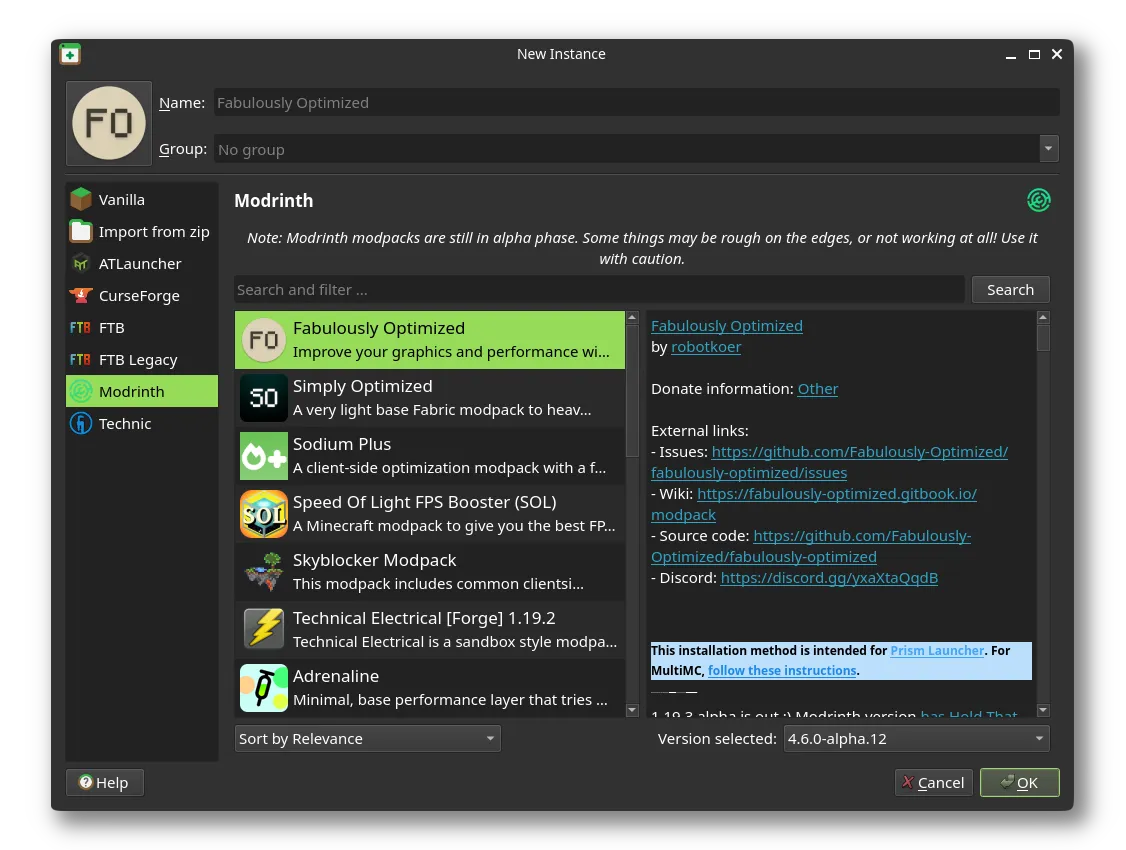Select the Vanilla grass block icon
This screenshot has height=850, width=1126.
[81, 200]
